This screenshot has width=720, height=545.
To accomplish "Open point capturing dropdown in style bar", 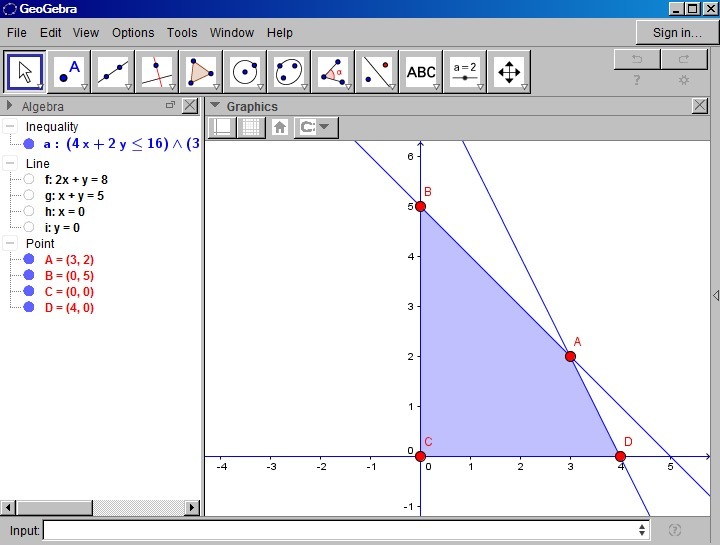I will [x=316, y=127].
